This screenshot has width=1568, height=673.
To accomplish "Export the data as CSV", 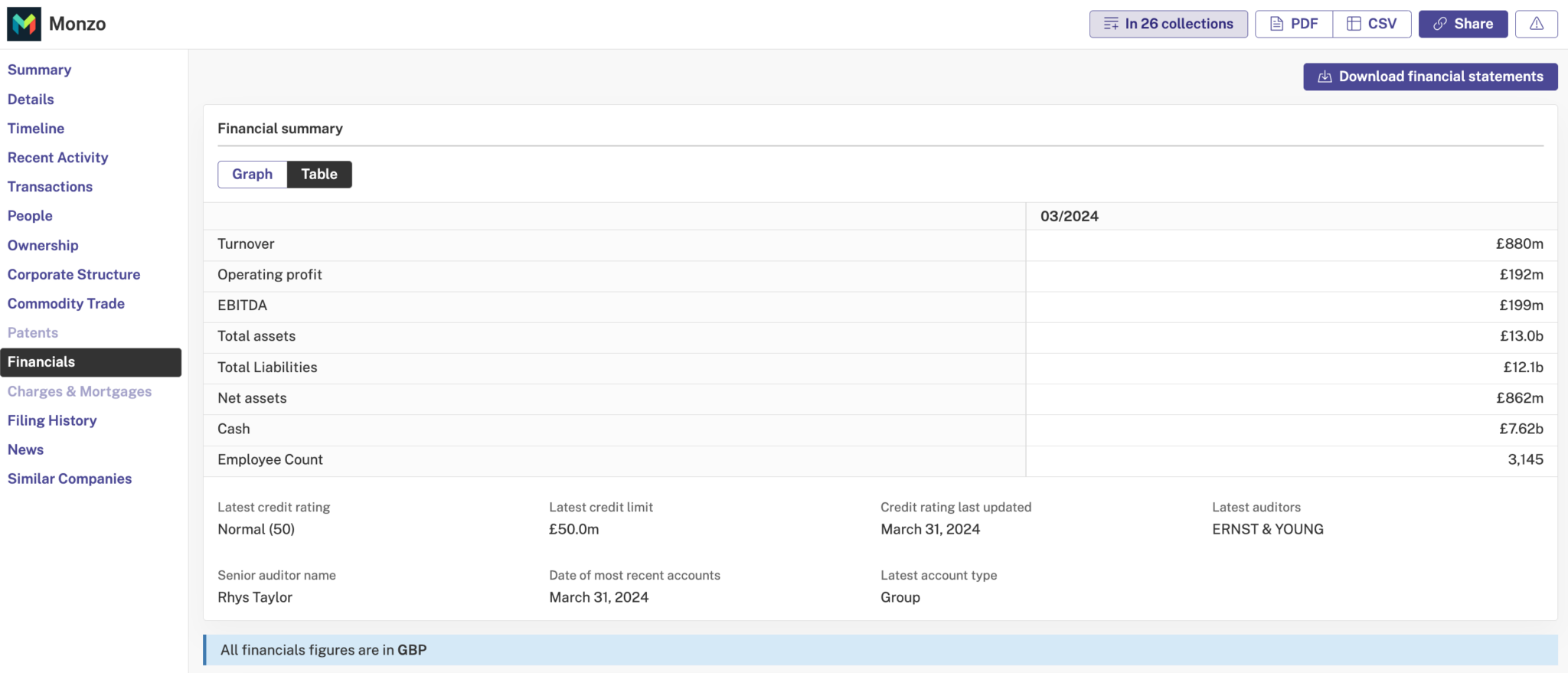I will click(x=1371, y=25).
